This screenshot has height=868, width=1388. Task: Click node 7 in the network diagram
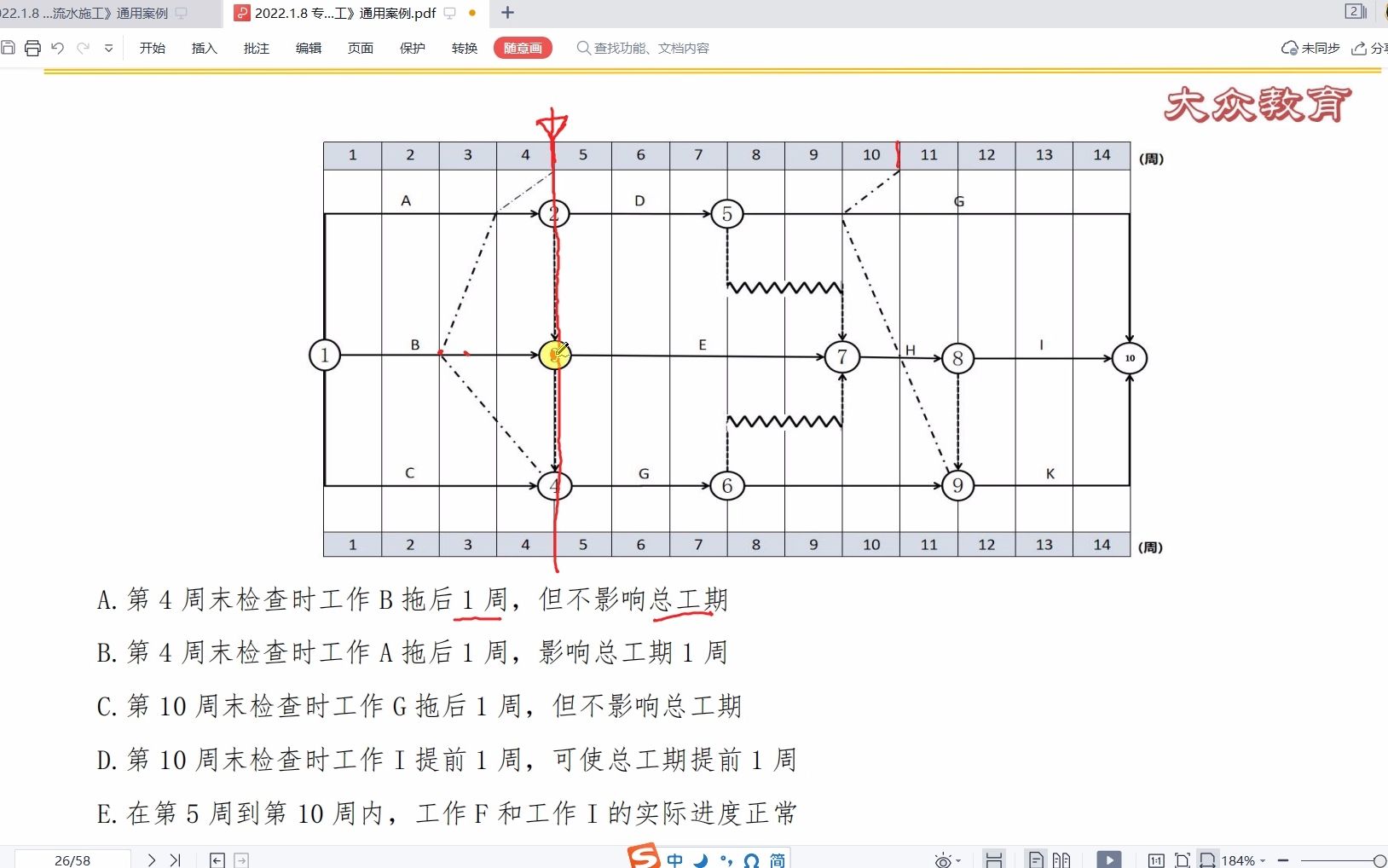coord(842,356)
